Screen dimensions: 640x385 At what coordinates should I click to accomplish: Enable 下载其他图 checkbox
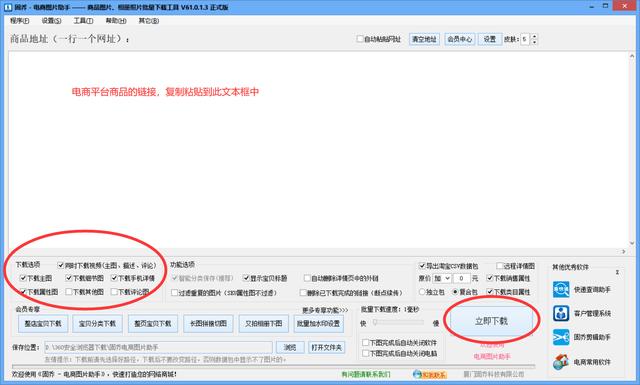click(x=69, y=292)
